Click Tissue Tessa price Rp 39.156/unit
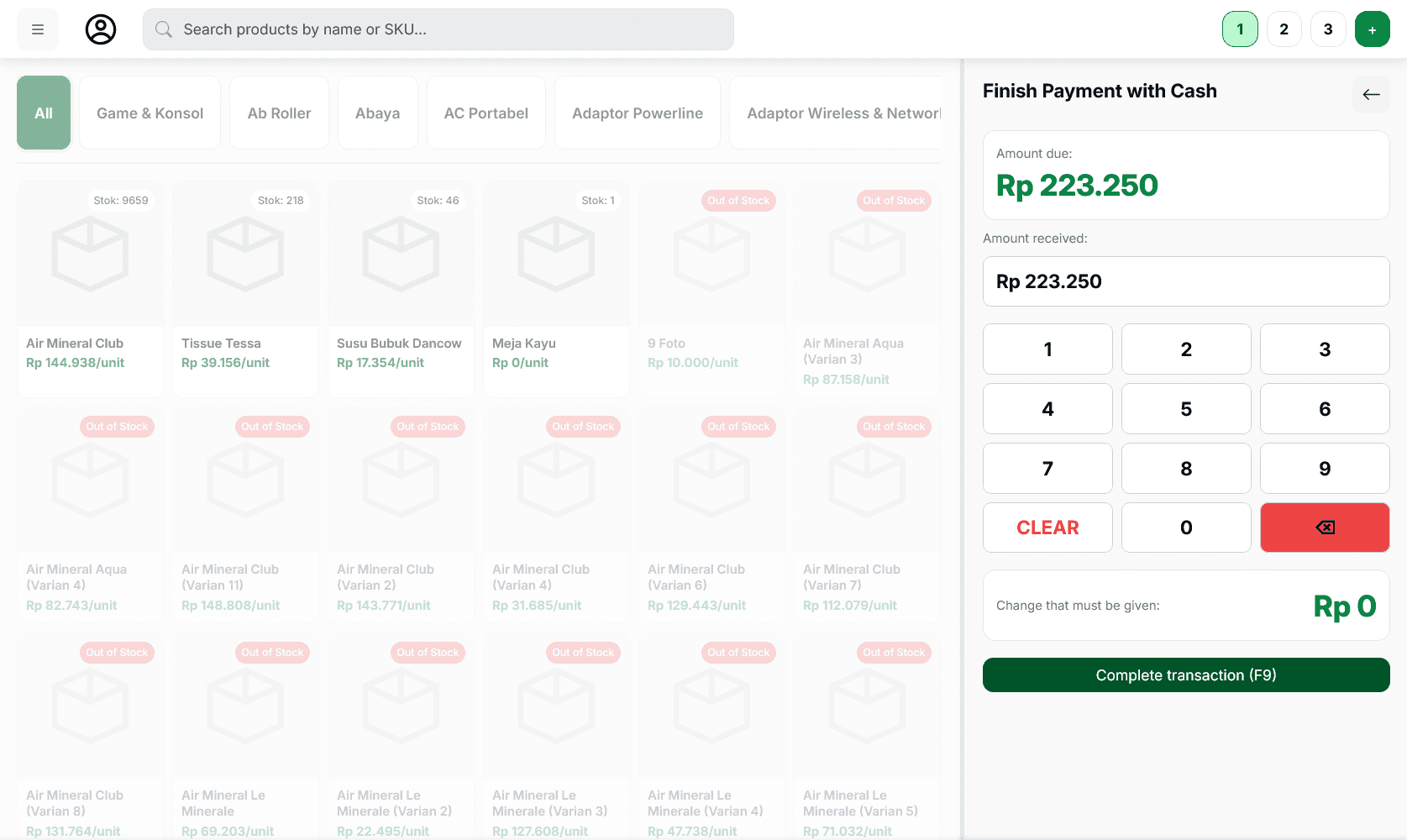The height and width of the screenshot is (840, 1407). click(225, 363)
